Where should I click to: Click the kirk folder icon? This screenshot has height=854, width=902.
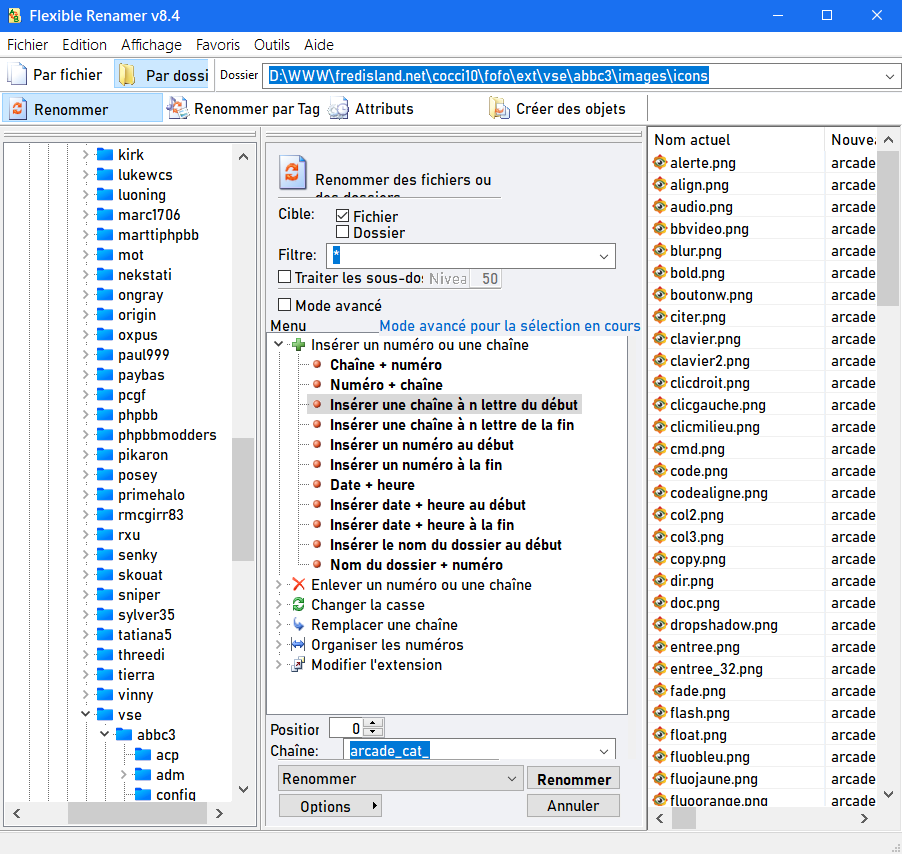click(x=105, y=154)
